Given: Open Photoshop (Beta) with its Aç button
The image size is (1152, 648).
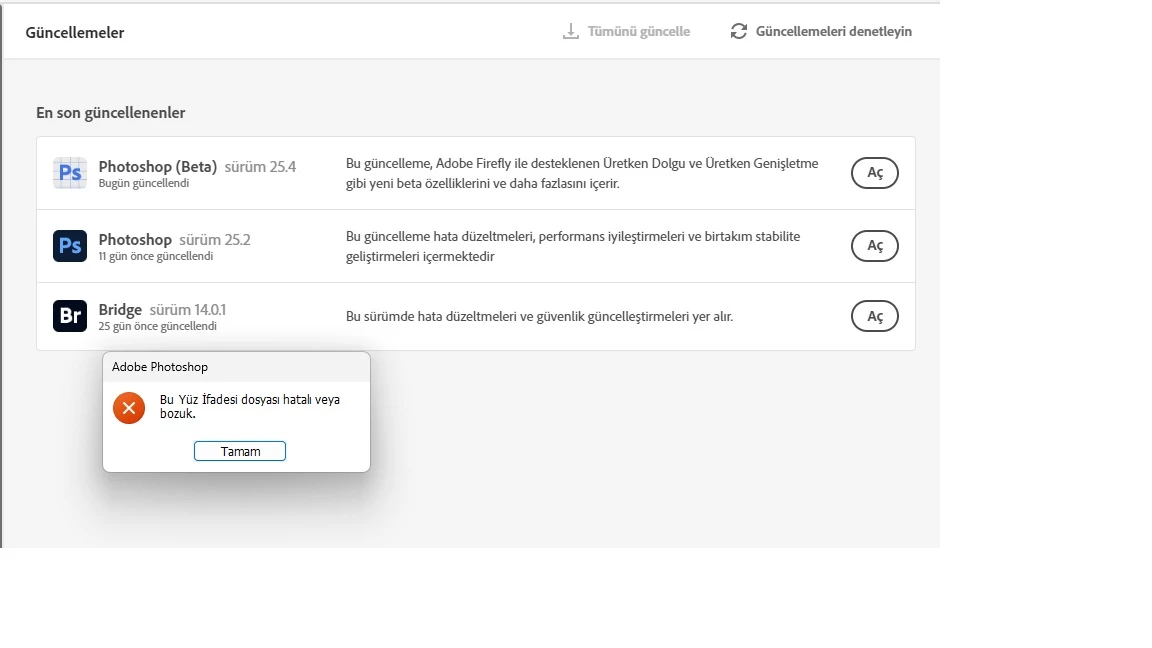Looking at the screenshot, I should [x=874, y=173].
